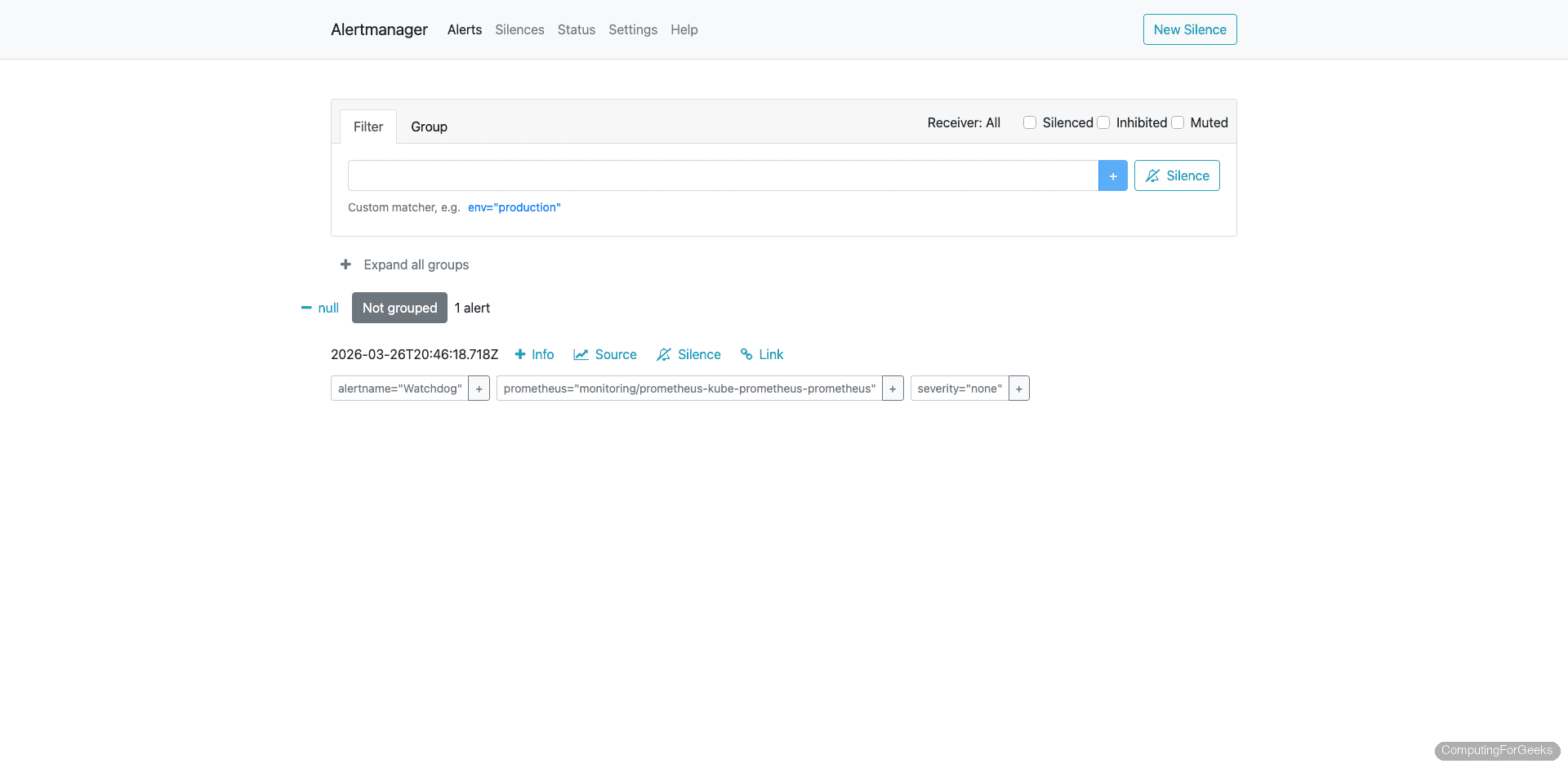Open the Receiver: All selector
Viewport: 1568px width, 768px height.
(x=964, y=122)
